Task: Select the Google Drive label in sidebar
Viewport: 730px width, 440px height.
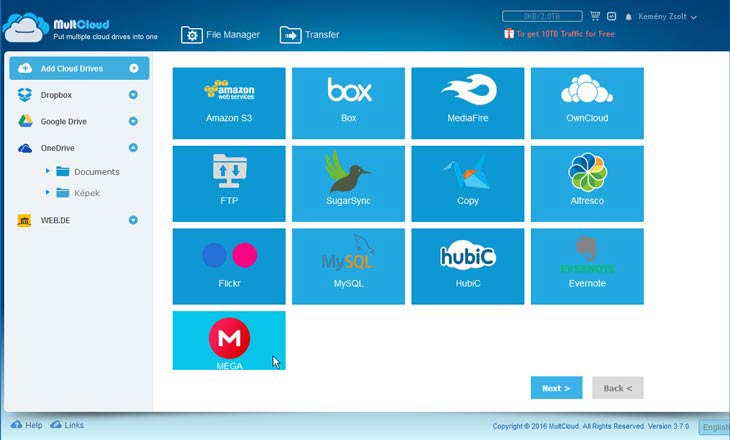Action: coord(63,122)
